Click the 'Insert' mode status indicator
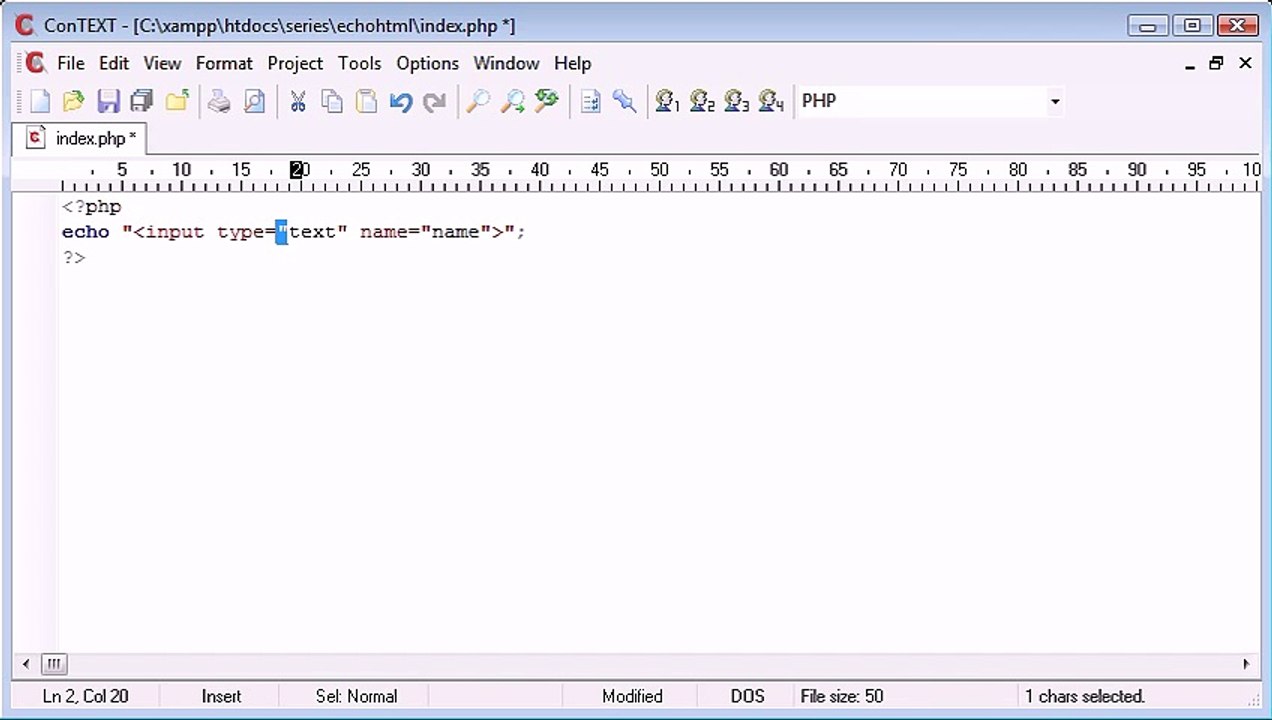This screenshot has width=1272, height=720. tap(221, 696)
